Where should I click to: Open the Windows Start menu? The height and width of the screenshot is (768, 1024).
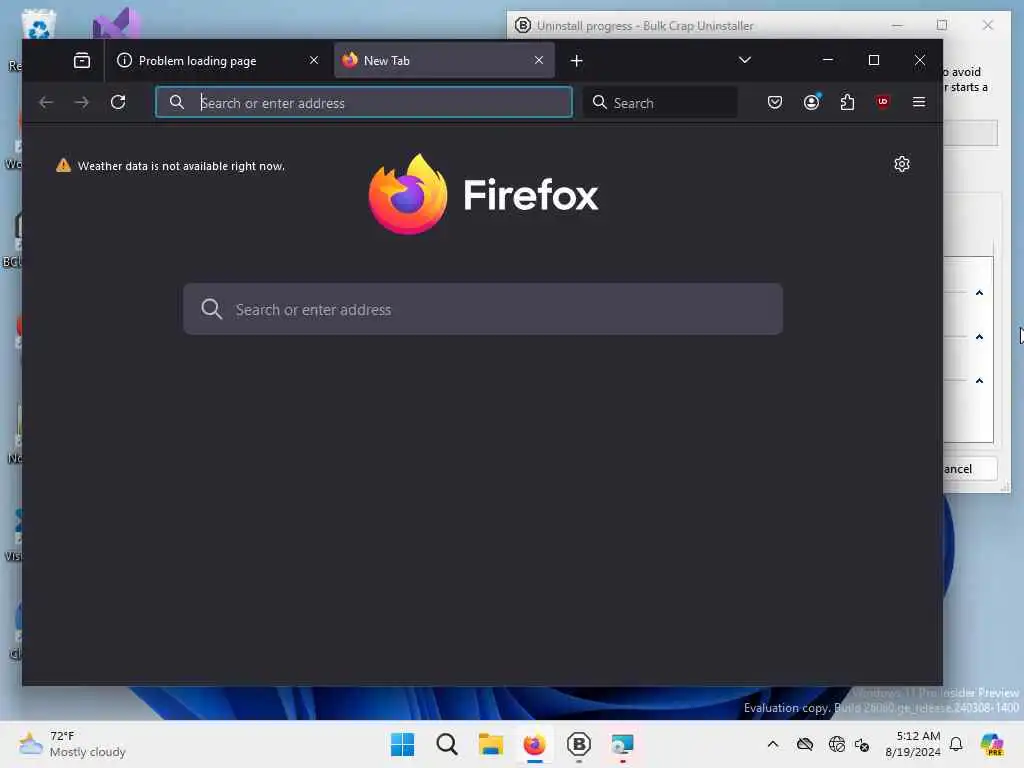point(402,744)
